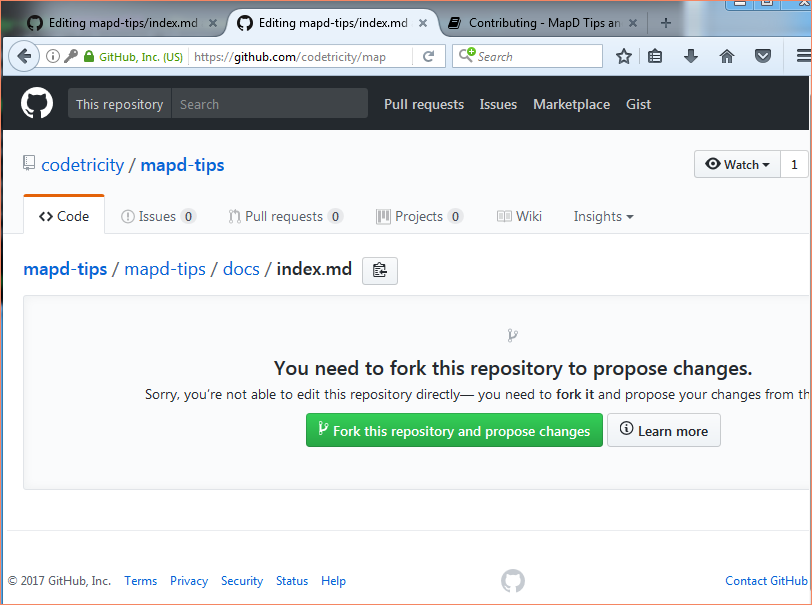Open the Security footer link
Screen dimensions: 812x605
coord(242,581)
